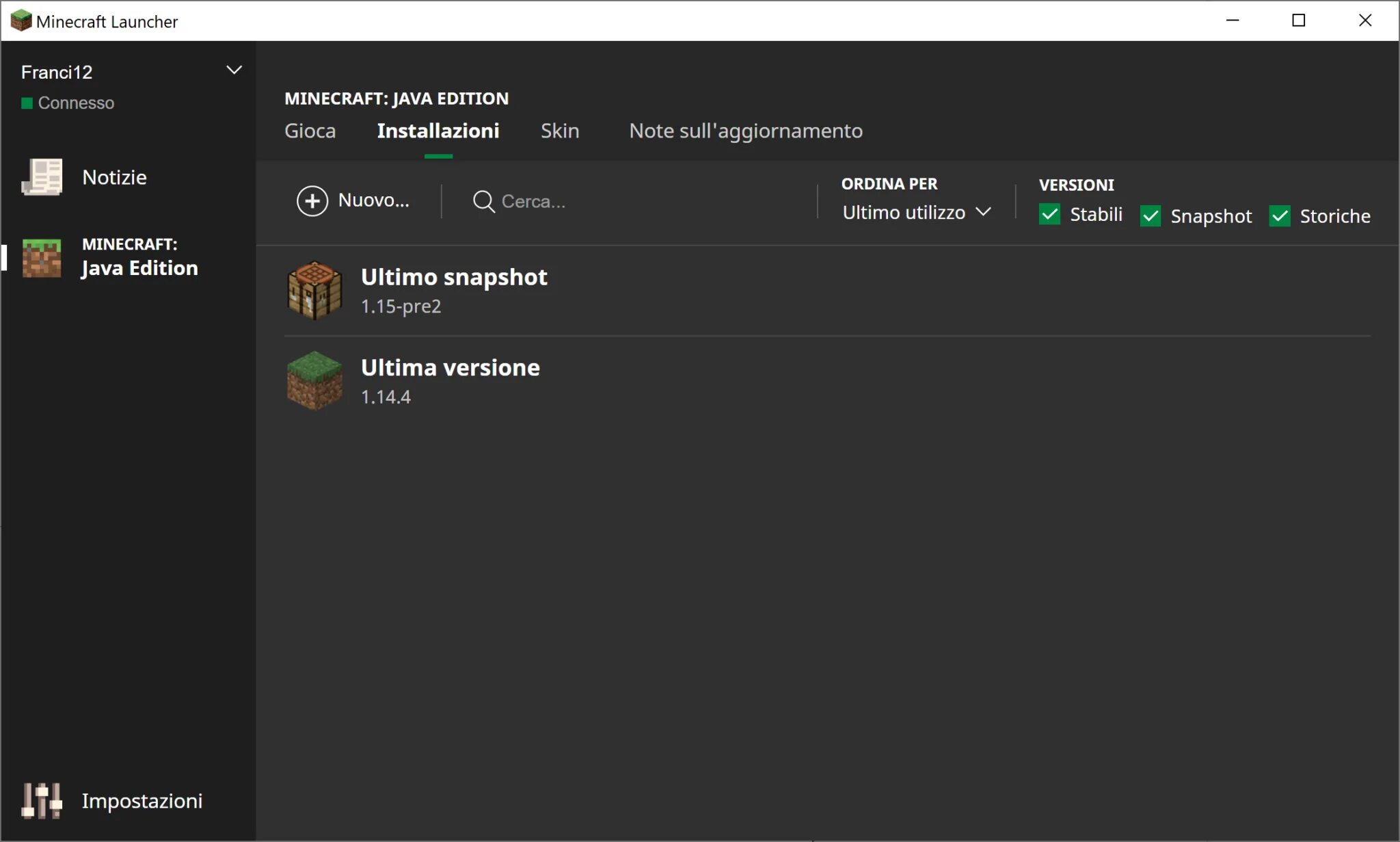Click the Franci12 account name
This screenshot has width=1400, height=842.
coord(57,72)
